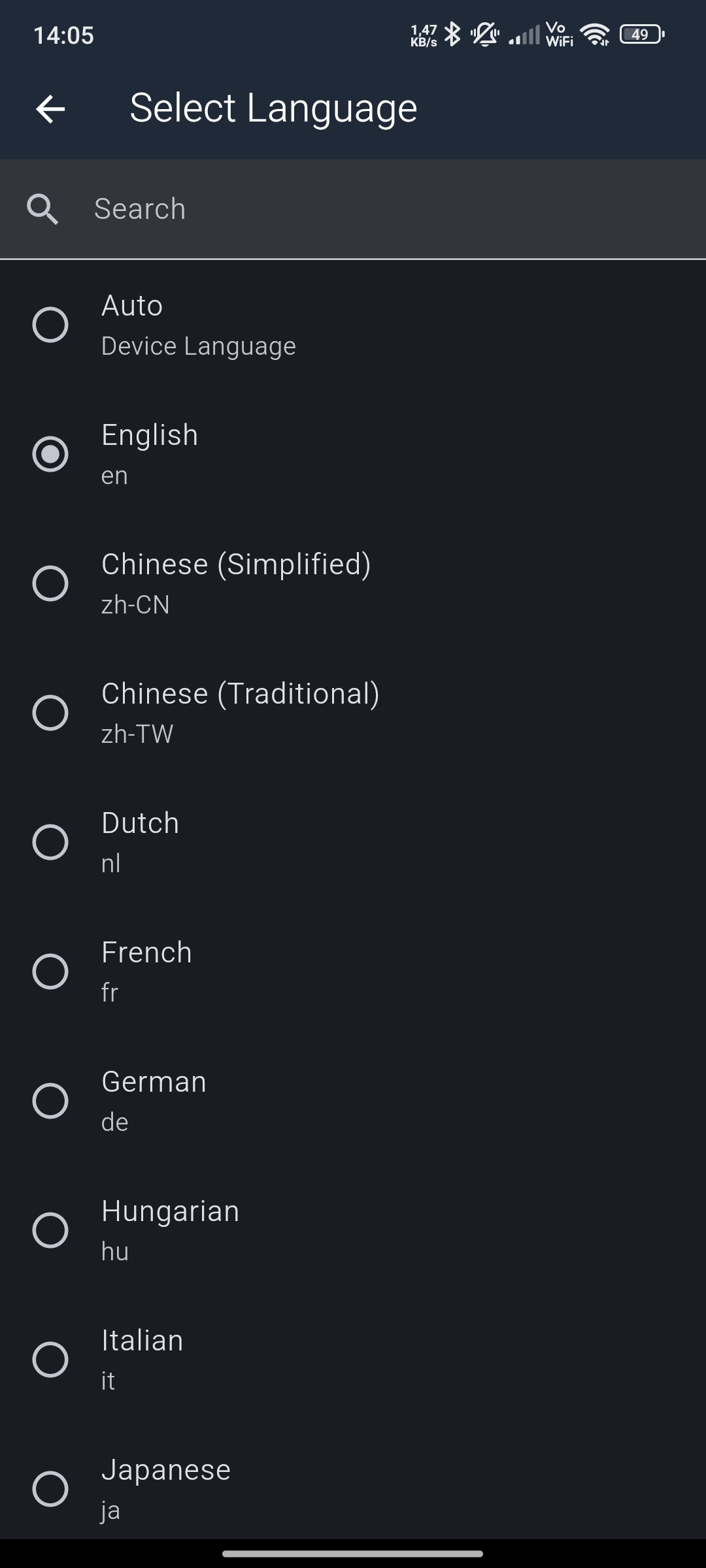Screen dimensions: 706x1568
Task: Enable the Japanese radio button
Action: coord(50,1489)
